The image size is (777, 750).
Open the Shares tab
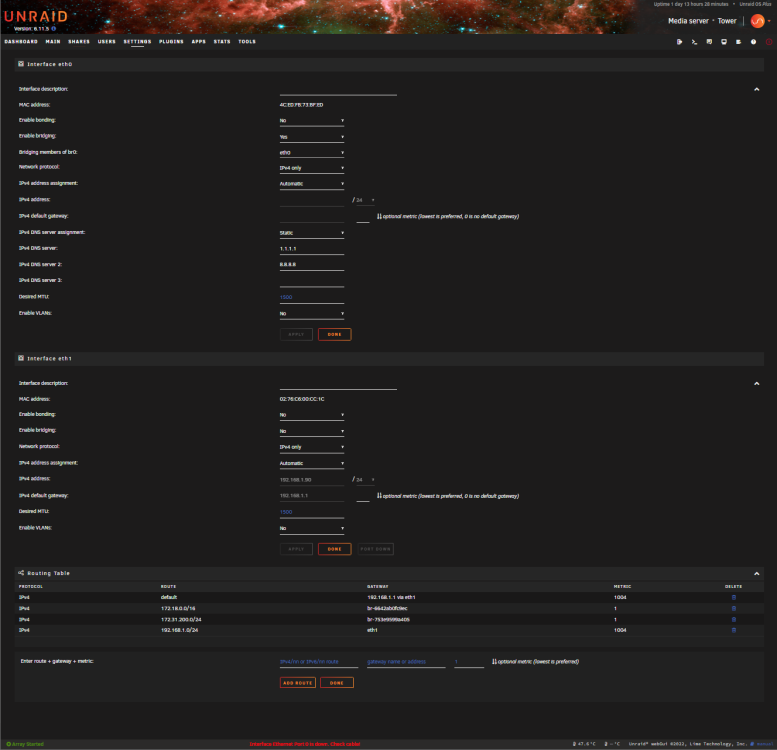(x=79, y=42)
